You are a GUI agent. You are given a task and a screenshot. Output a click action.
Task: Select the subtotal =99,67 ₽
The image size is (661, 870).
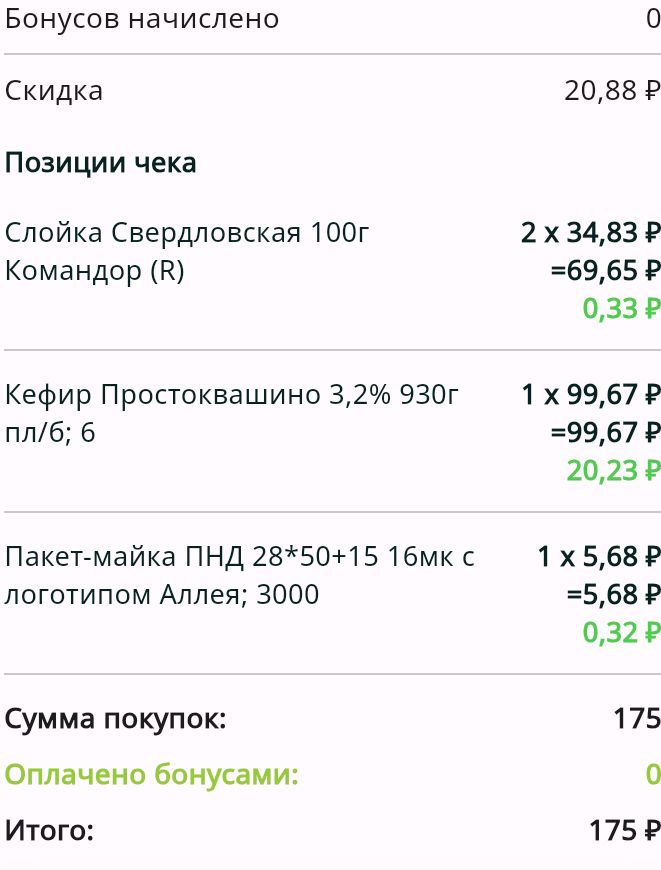[x=606, y=432]
